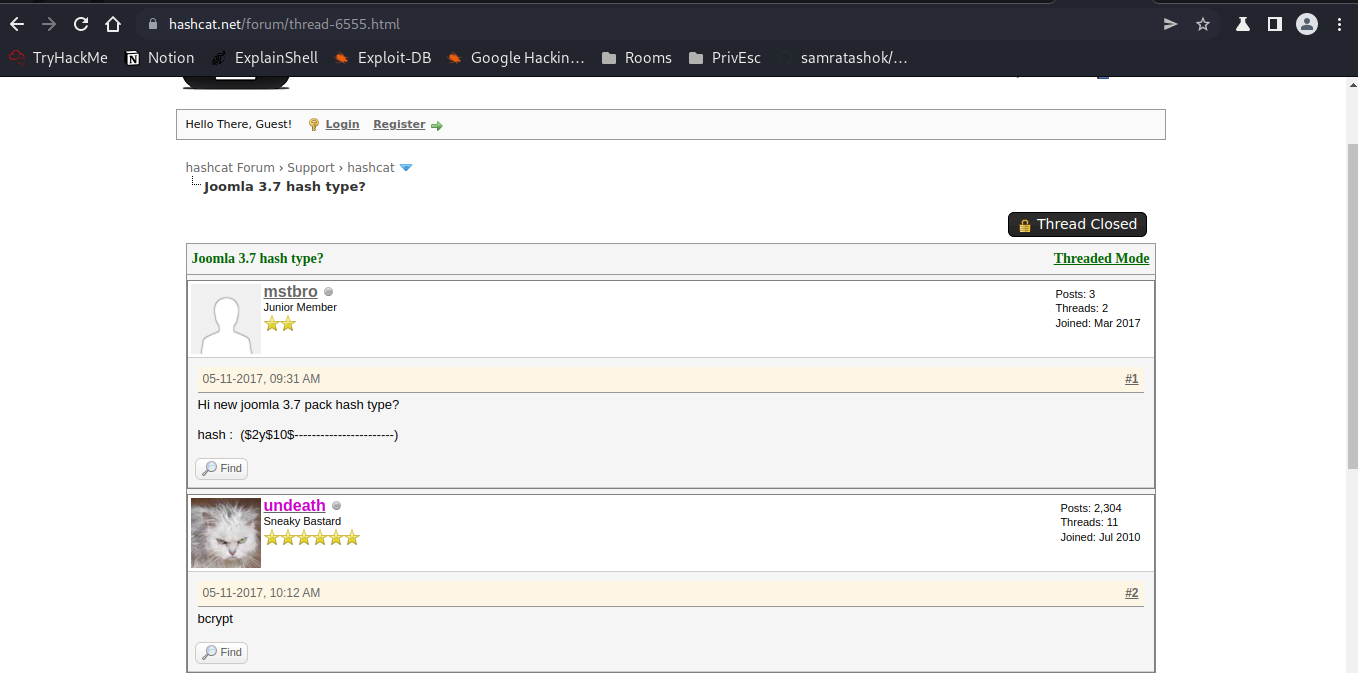Click the 'Junior Member' user title
The width and height of the screenshot is (1358, 673).
(300, 307)
